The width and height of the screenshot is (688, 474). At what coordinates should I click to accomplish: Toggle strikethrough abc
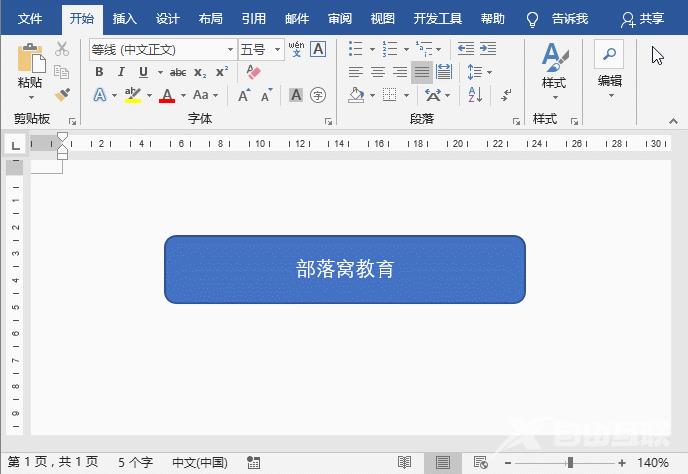pos(178,72)
